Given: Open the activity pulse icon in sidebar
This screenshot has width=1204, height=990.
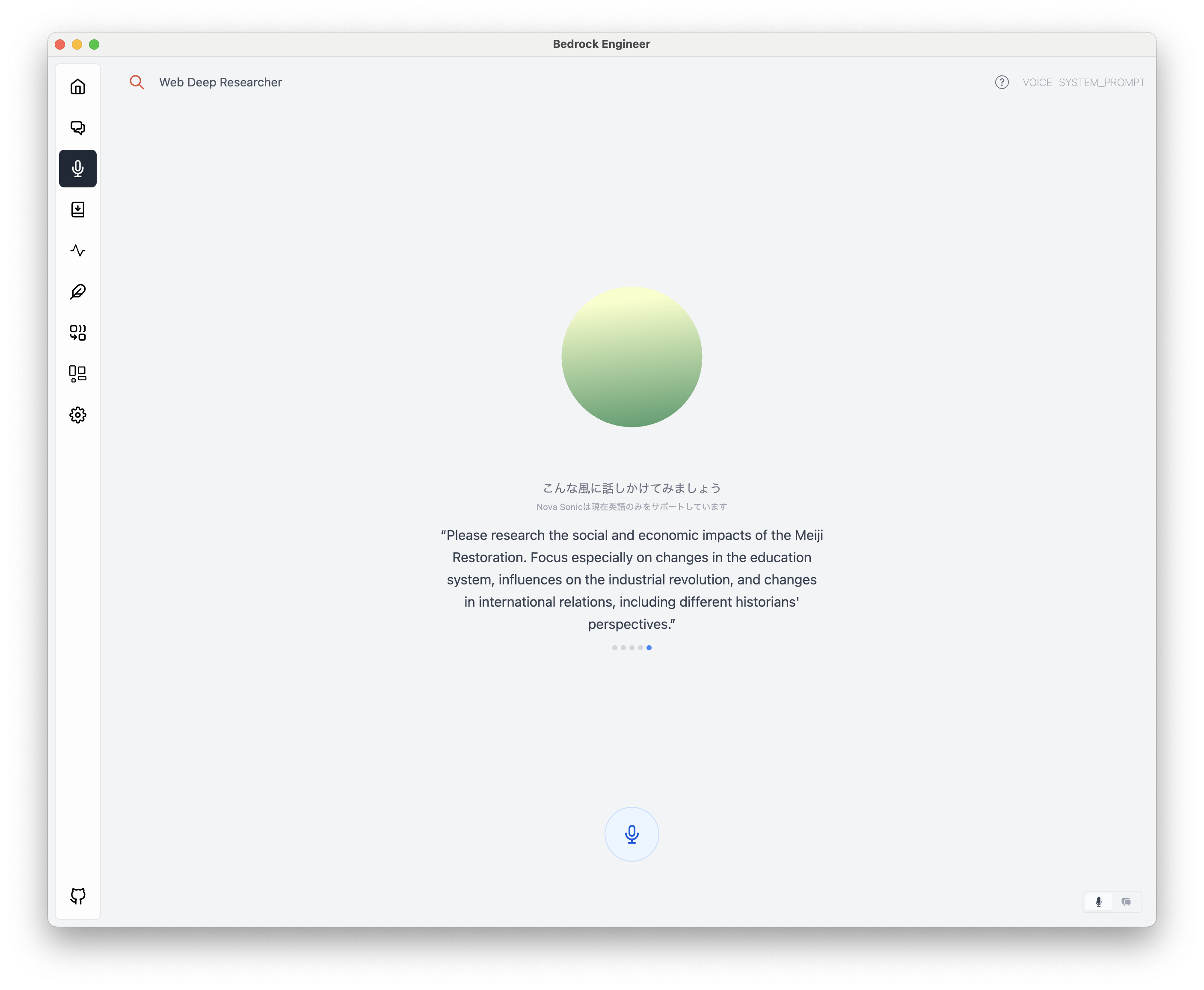Looking at the screenshot, I should (77, 251).
